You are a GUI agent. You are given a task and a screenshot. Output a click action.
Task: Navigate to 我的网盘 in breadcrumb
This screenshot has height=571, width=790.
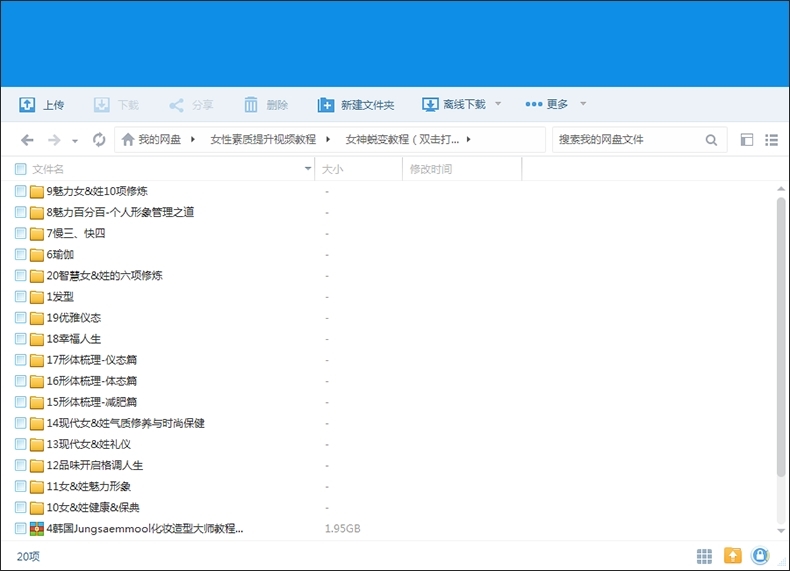pos(159,140)
